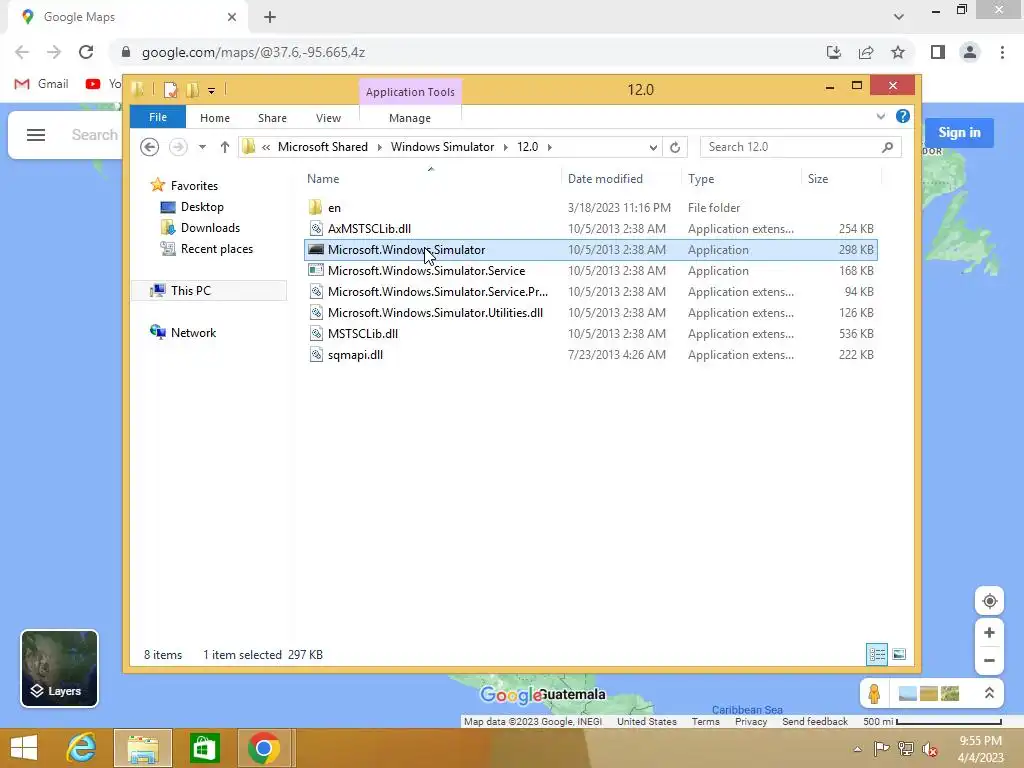Refresh the 12.0 folder view
The height and width of the screenshot is (768, 1024).
coord(675,147)
